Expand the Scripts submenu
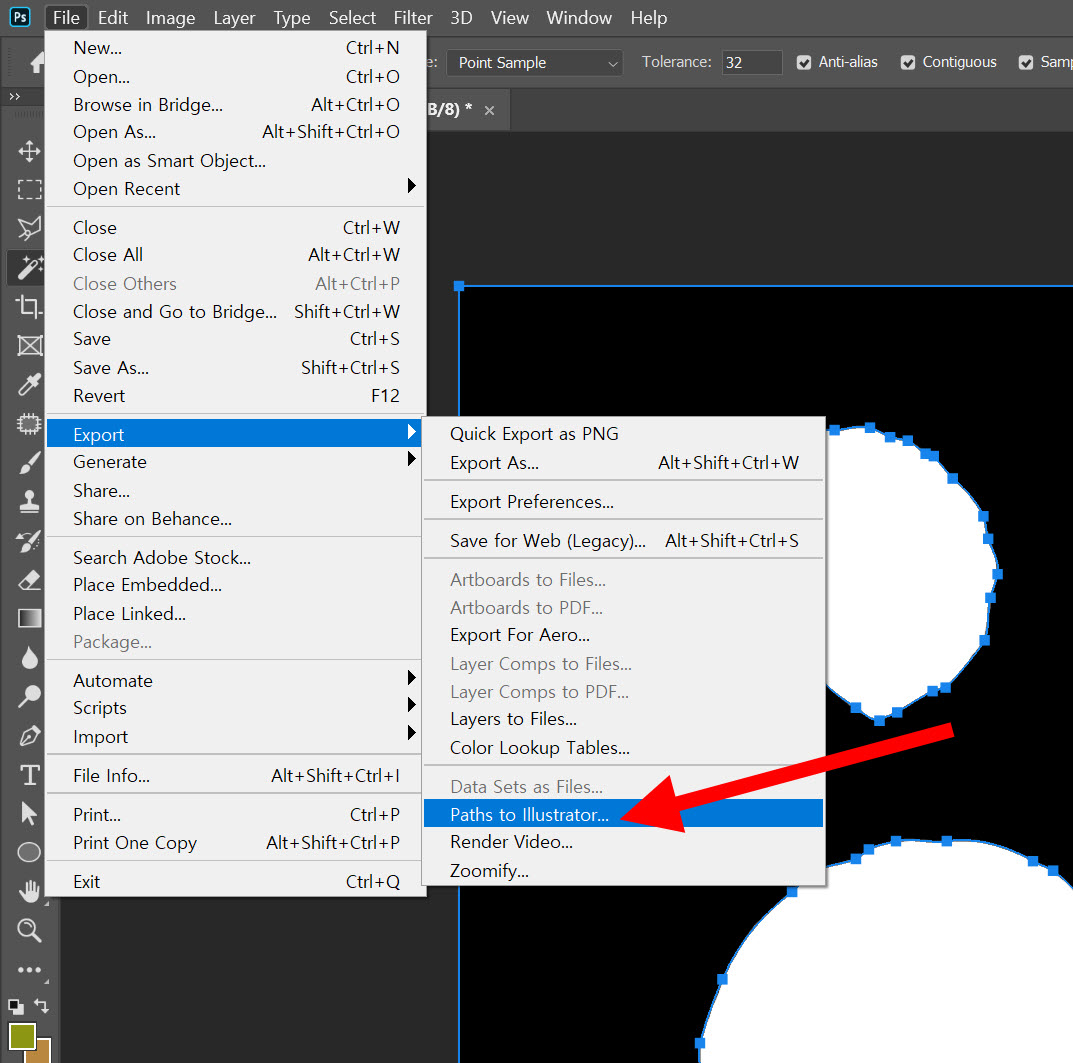The width and height of the screenshot is (1073, 1063). [x=236, y=708]
